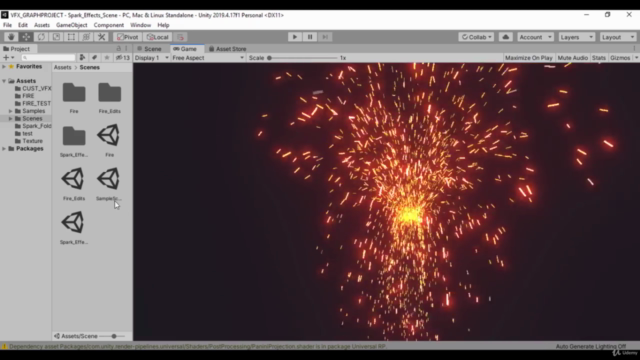The height and width of the screenshot is (360, 640).
Task: Open the Collab dropdown
Action: [x=476, y=37]
